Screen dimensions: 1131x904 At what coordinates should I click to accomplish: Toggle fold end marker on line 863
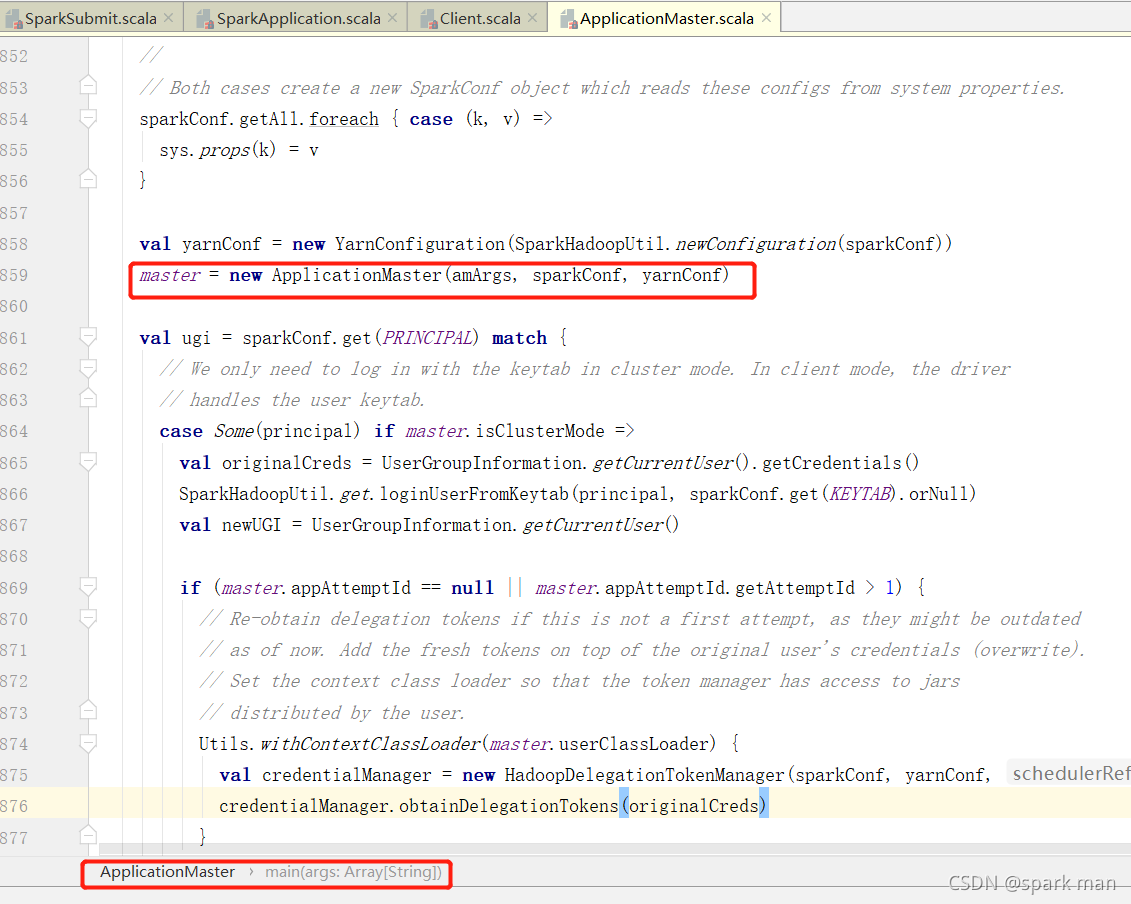[x=88, y=398]
